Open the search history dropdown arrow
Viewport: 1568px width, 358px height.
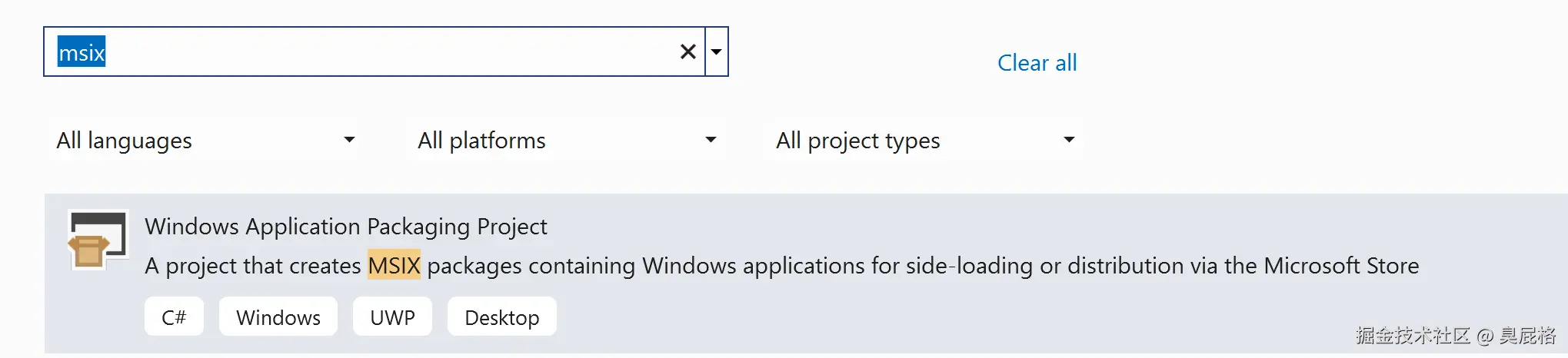pyautogui.click(x=717, y=52)
